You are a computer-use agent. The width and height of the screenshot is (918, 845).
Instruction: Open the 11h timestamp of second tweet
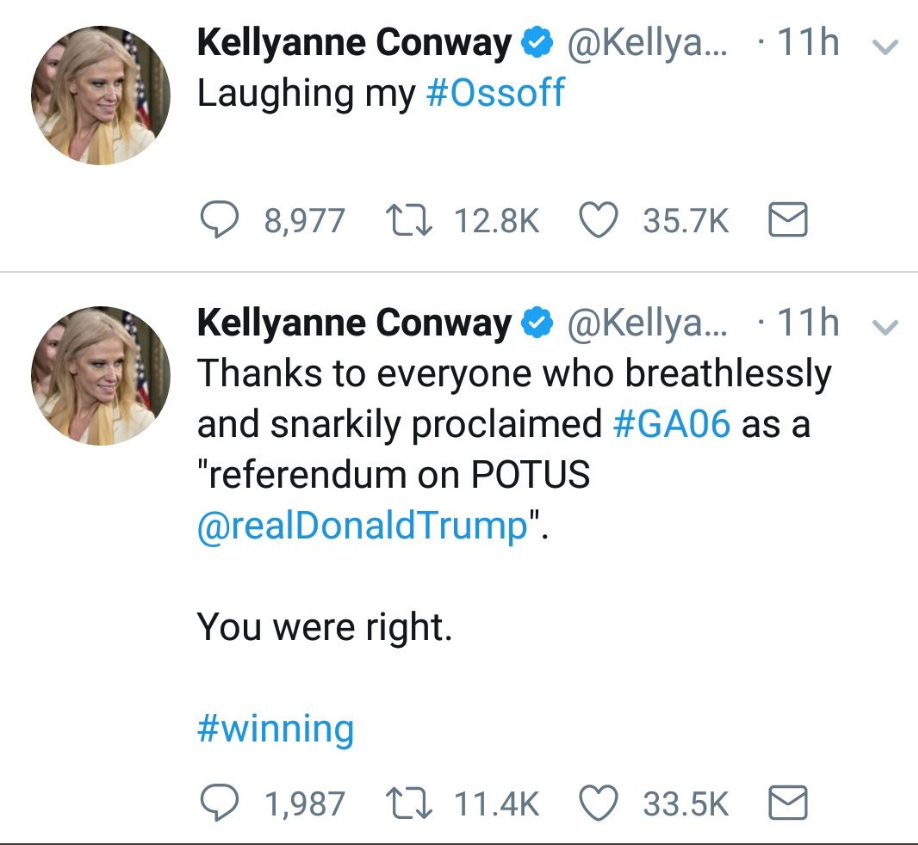click(x=807, y=323)
